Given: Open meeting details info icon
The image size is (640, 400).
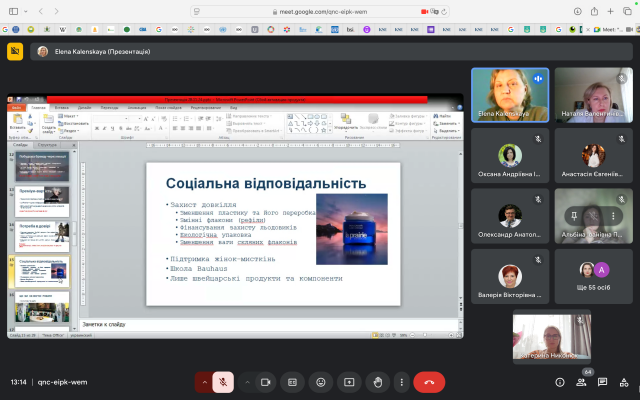Looking at the screenshot, I should coord(559,382).
